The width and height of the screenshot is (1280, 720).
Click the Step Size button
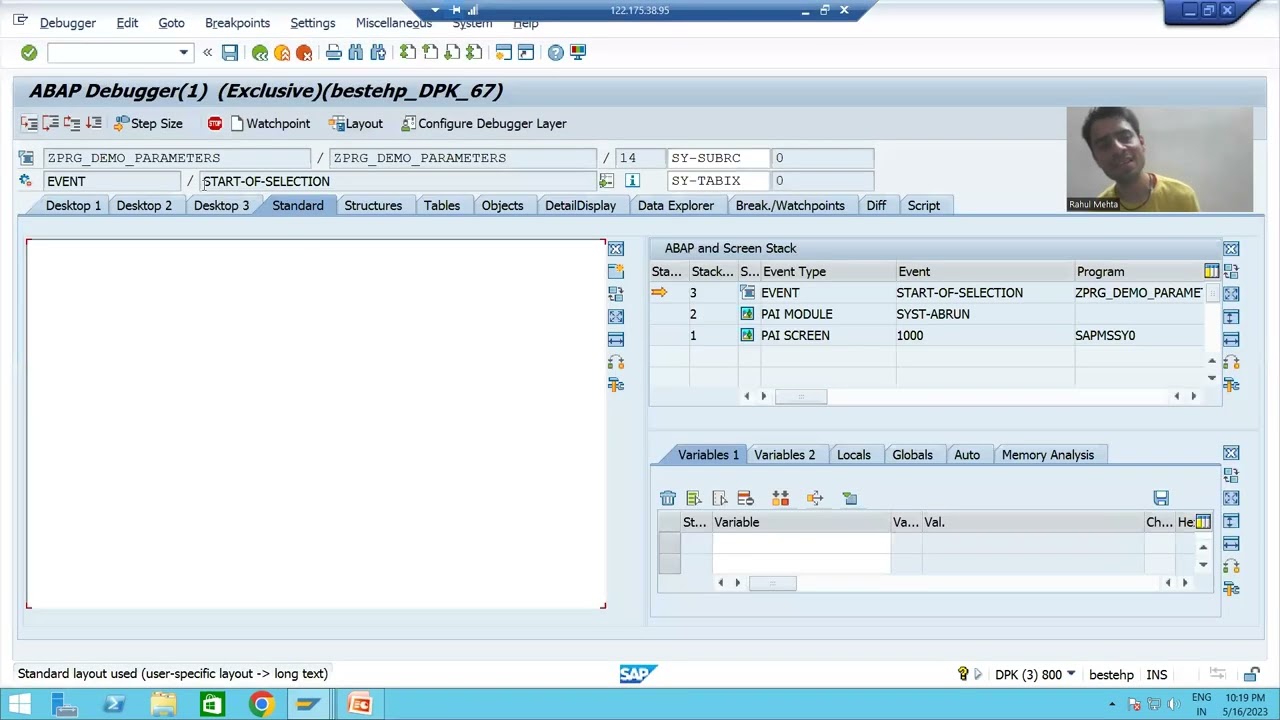pyautogui.click(x=148, y=123)
